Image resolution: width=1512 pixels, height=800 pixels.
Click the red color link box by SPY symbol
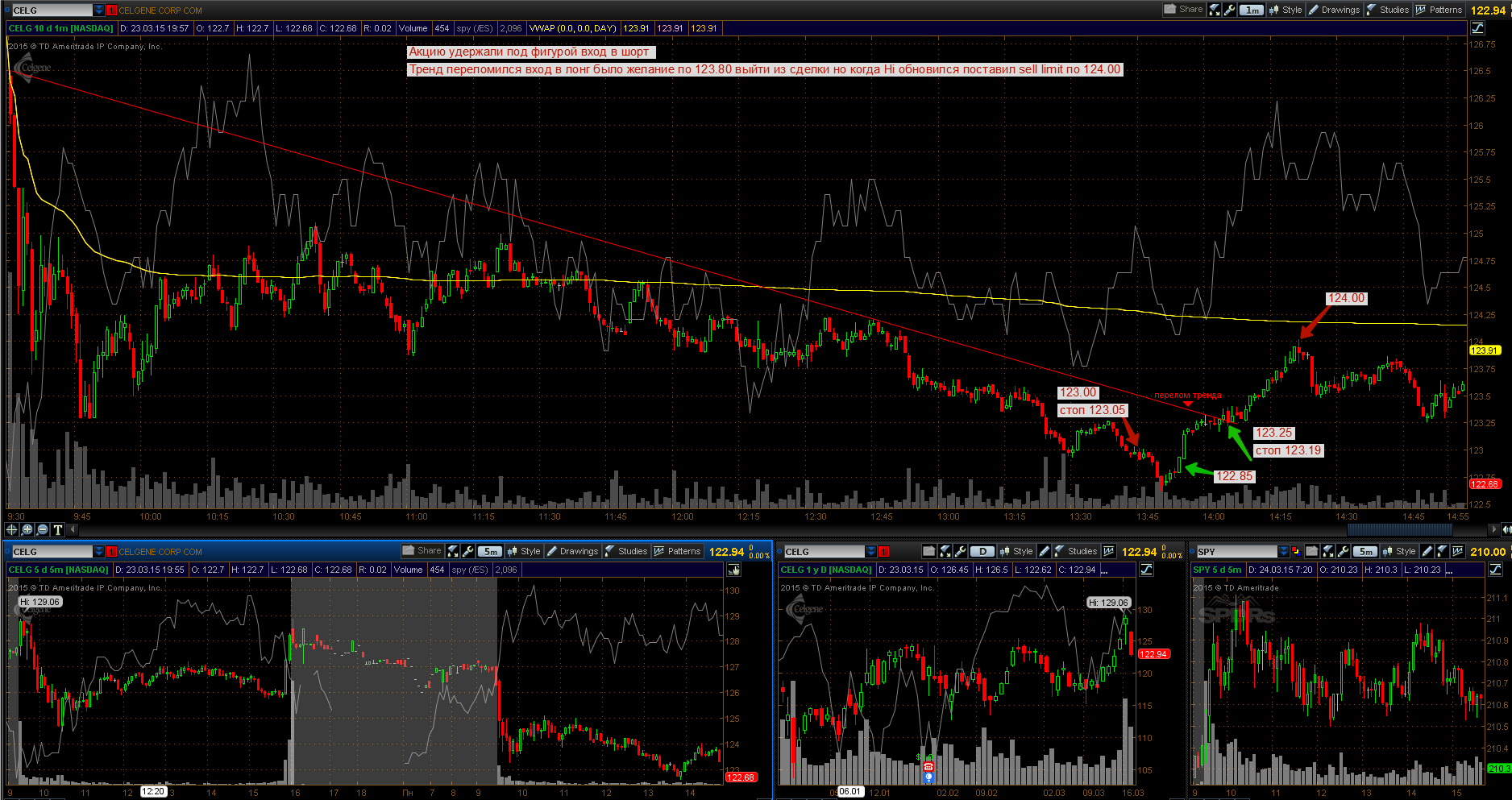[1296, 552]
